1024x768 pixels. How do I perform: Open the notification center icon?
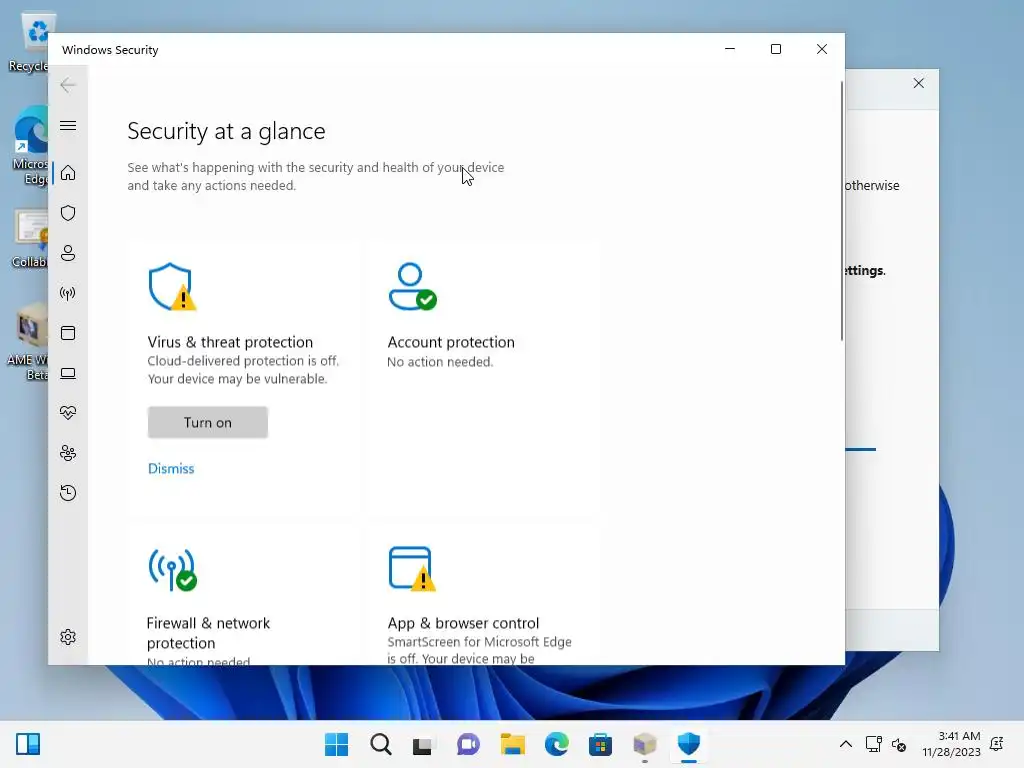point(997,744)
